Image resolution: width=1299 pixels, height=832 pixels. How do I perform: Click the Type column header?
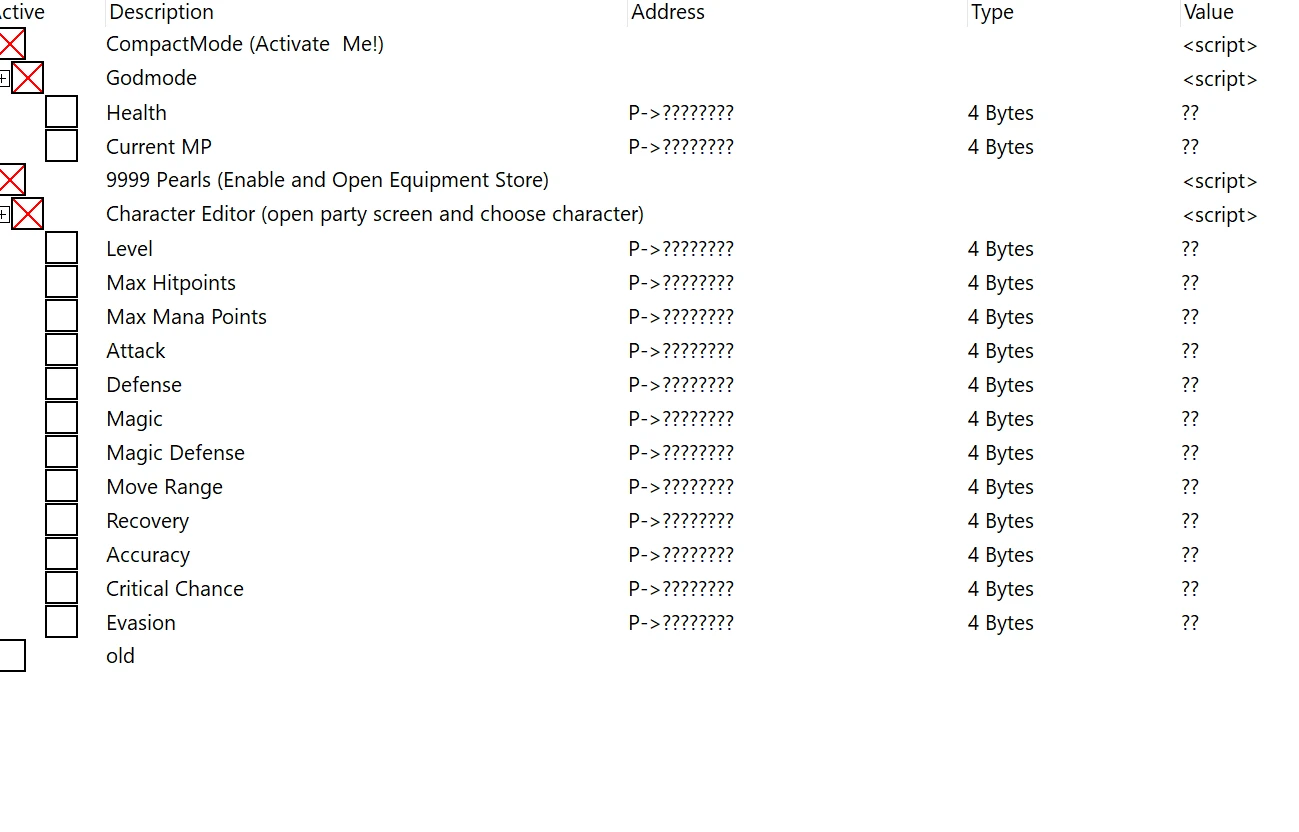click(x=992, y=12)
